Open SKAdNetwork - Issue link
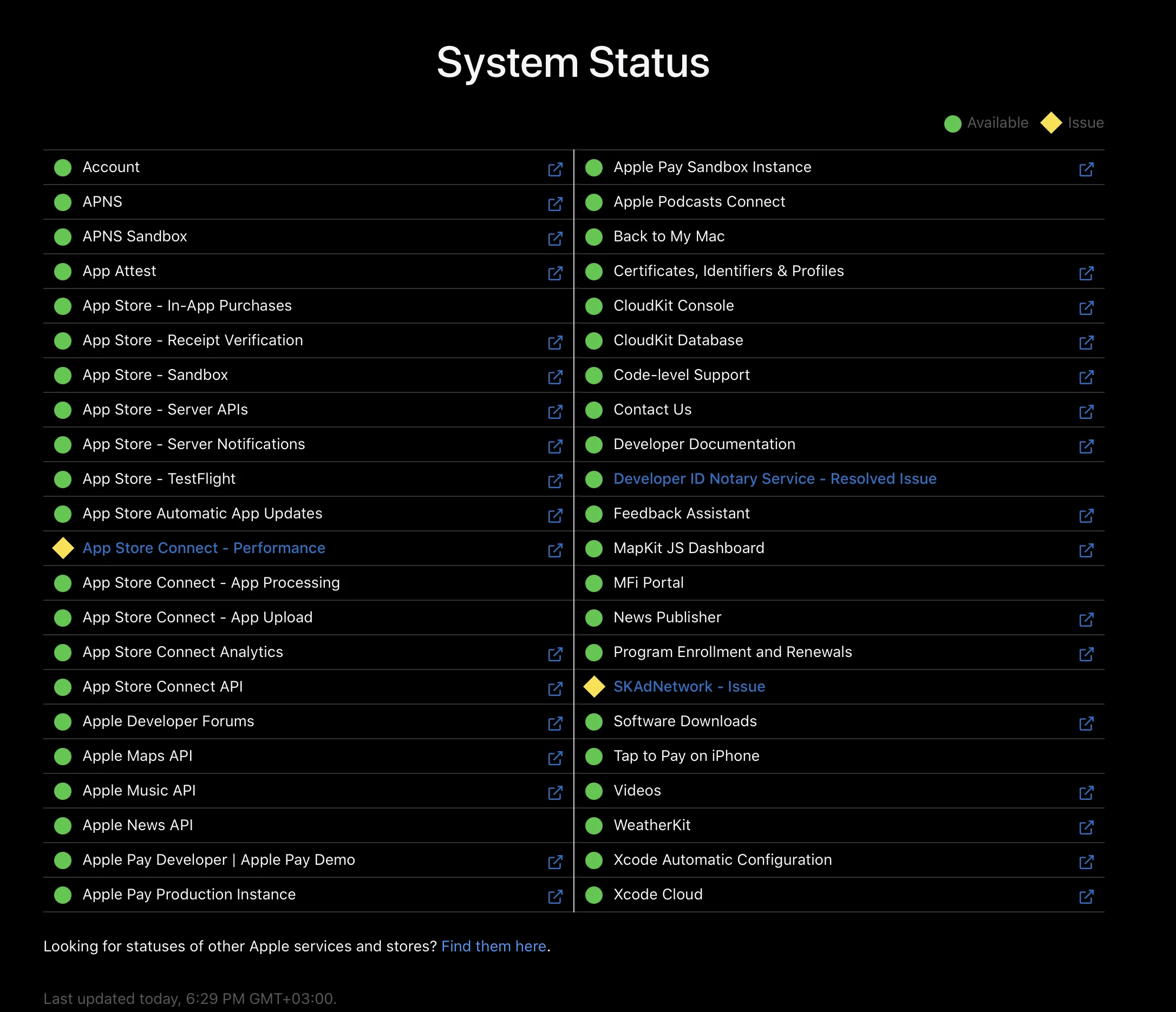Screen dimensions: 1176x1012 pyautogui.click(x=689, y=686)
